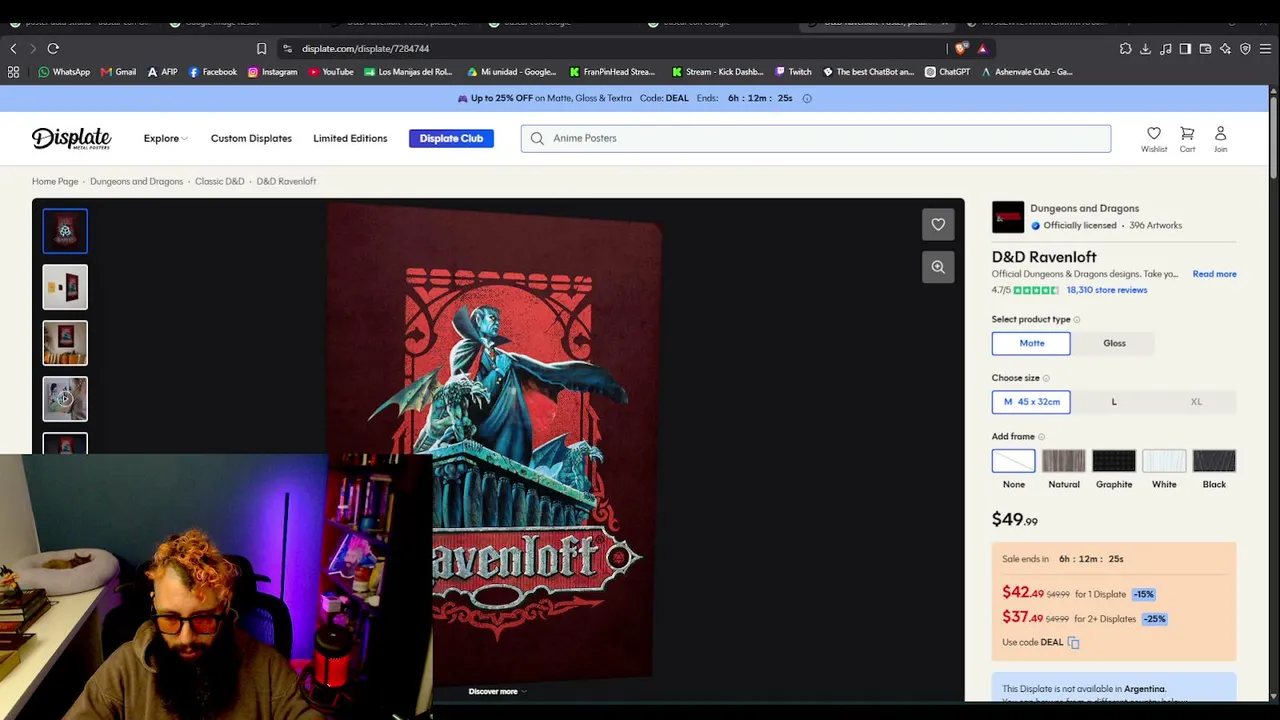This screenshot has height=720, width=1280.
Task: Open Classic D&D breadcrumb
Action: point(220,181)
